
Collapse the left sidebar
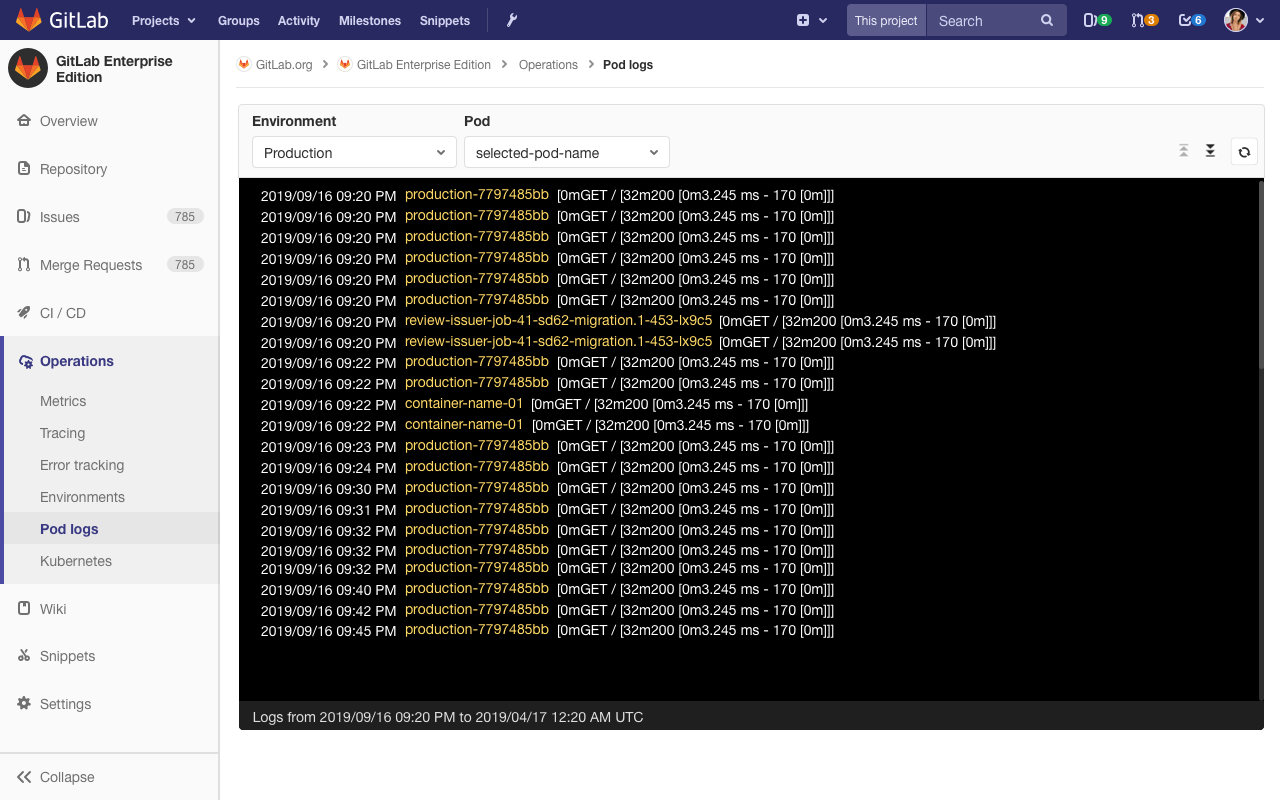(54, 777)
